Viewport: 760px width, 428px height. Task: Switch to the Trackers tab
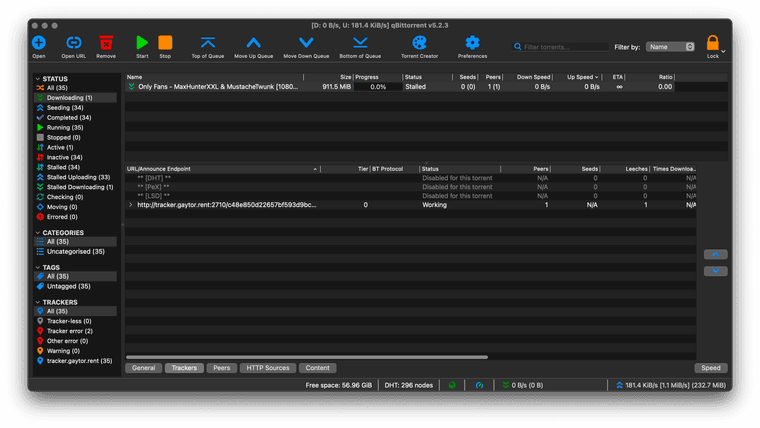pyautogui.click(x=184, y=368)
